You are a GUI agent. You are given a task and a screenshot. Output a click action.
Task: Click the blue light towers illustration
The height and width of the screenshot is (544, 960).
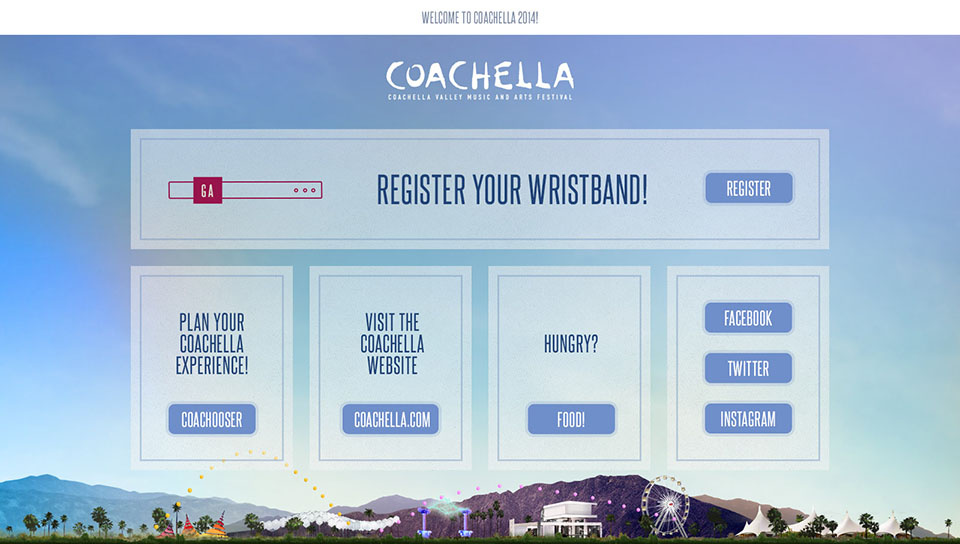[x=444, y=520]
